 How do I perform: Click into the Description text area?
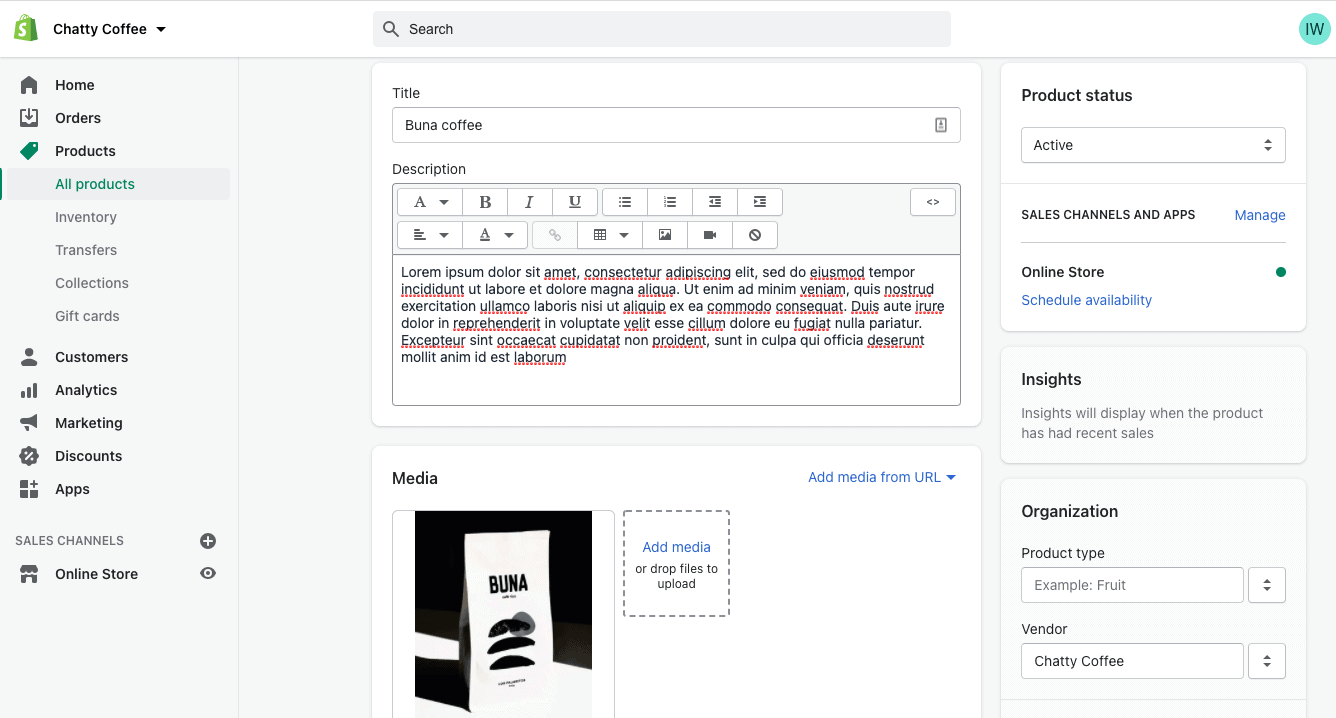point(676,329)
